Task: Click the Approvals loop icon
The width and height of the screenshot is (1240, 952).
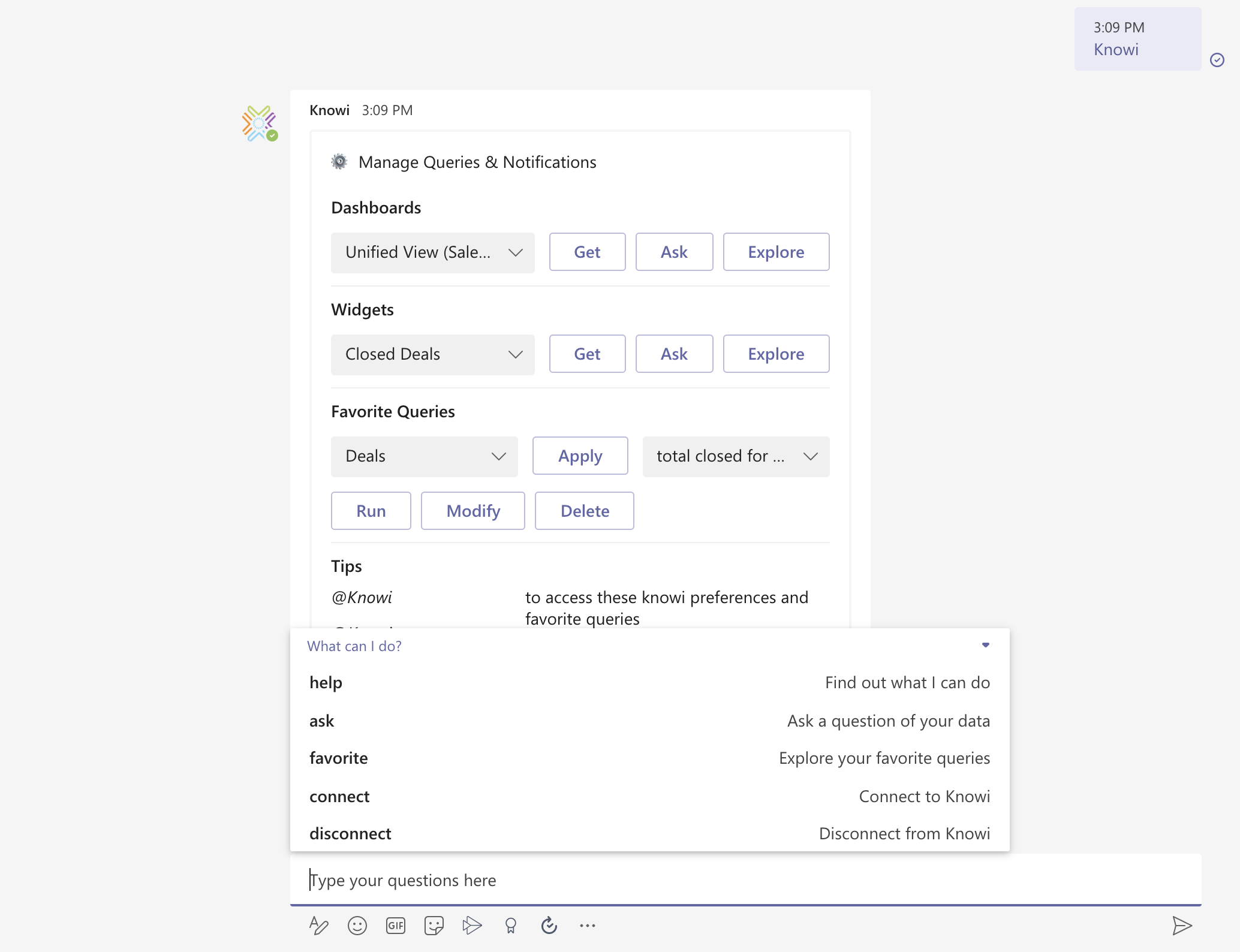Action: click(x=549, y=926)
